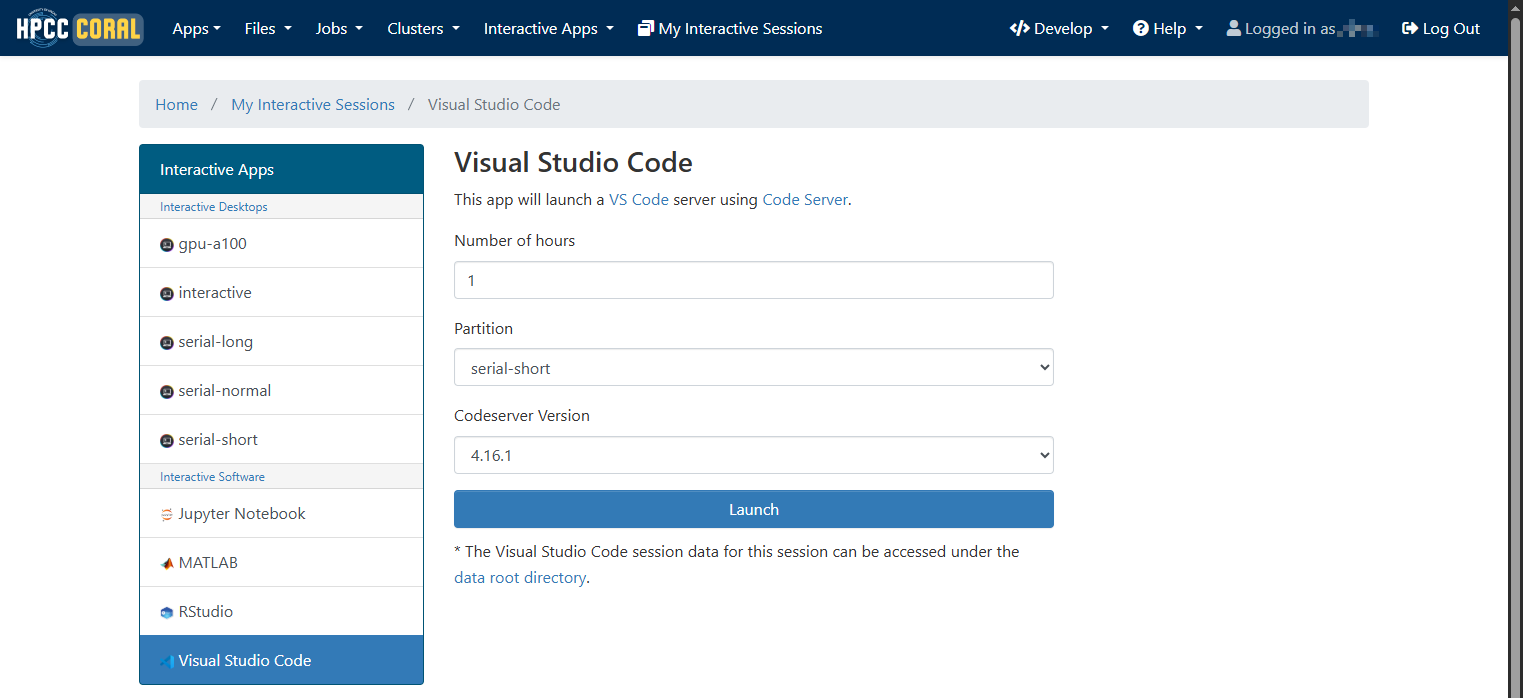Click the serial-long desktop icon
This screenshot has height=698, width=1523.
167,343
